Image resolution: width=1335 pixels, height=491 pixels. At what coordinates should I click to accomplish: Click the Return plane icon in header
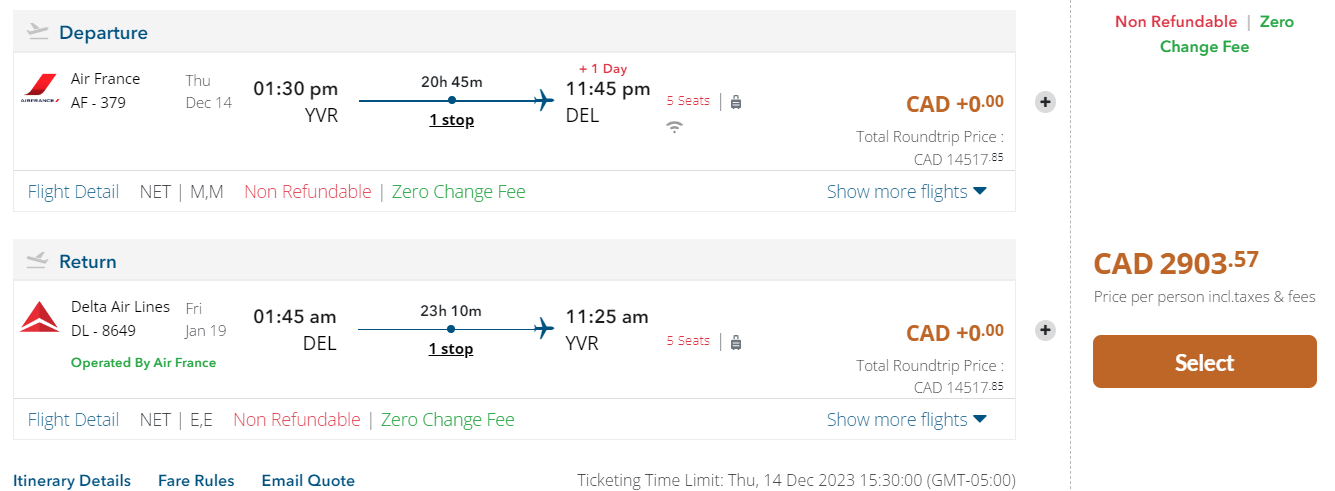38,261
